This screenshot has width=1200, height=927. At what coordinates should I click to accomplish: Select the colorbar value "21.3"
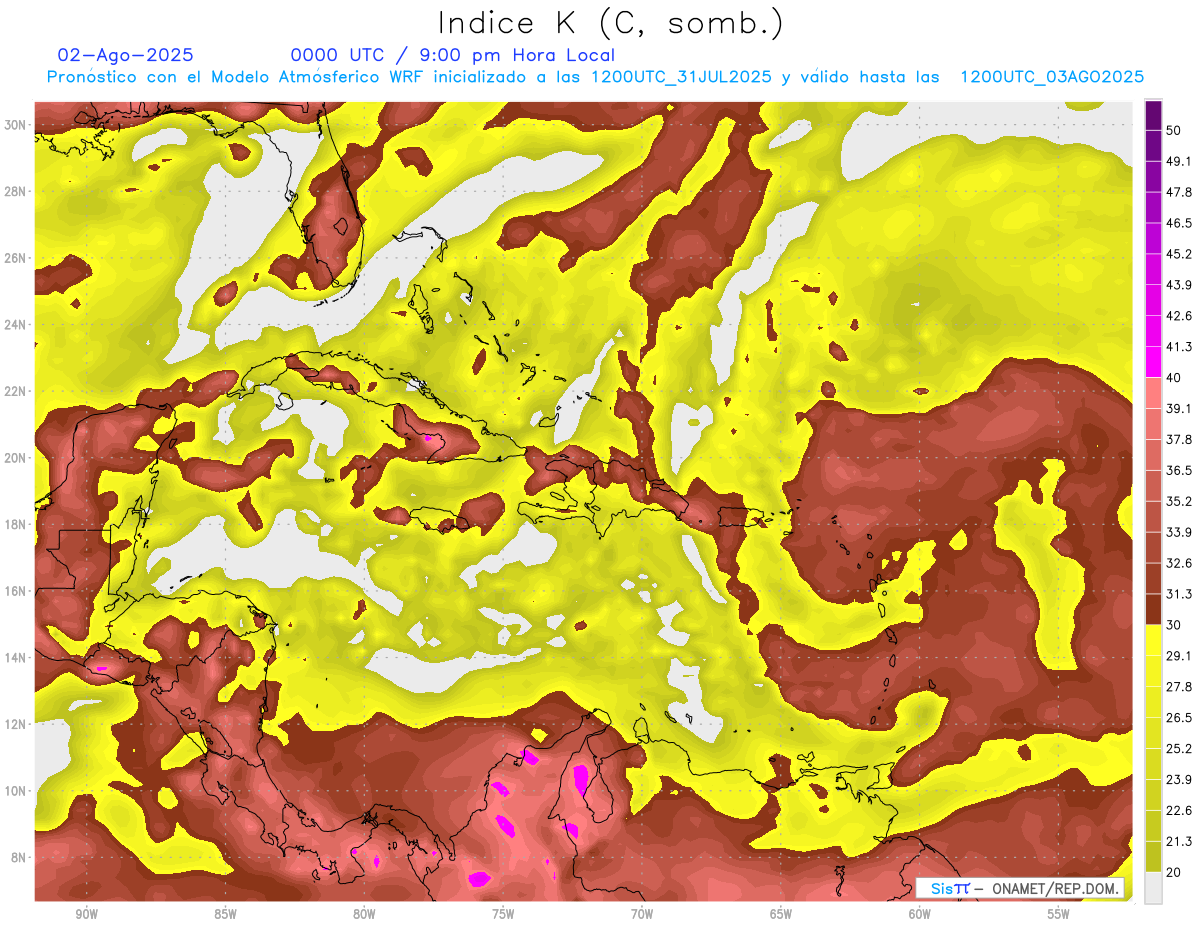[1179, 842]
